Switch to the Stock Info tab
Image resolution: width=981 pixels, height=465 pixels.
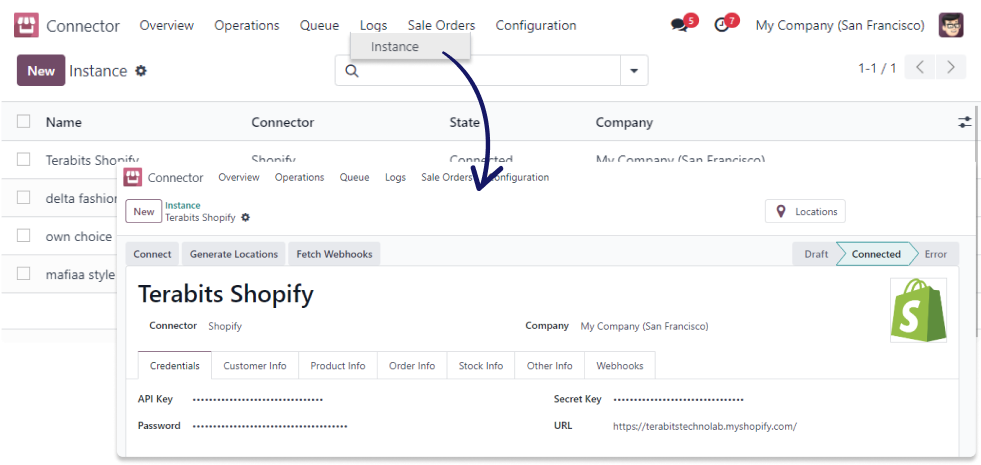pyautogui.click(x=480, y=365)
